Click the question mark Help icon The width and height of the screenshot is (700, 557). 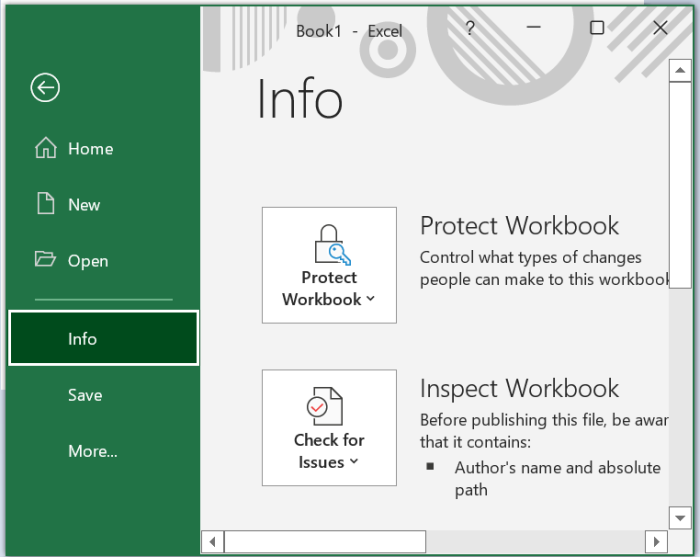[x=470, y=28]
